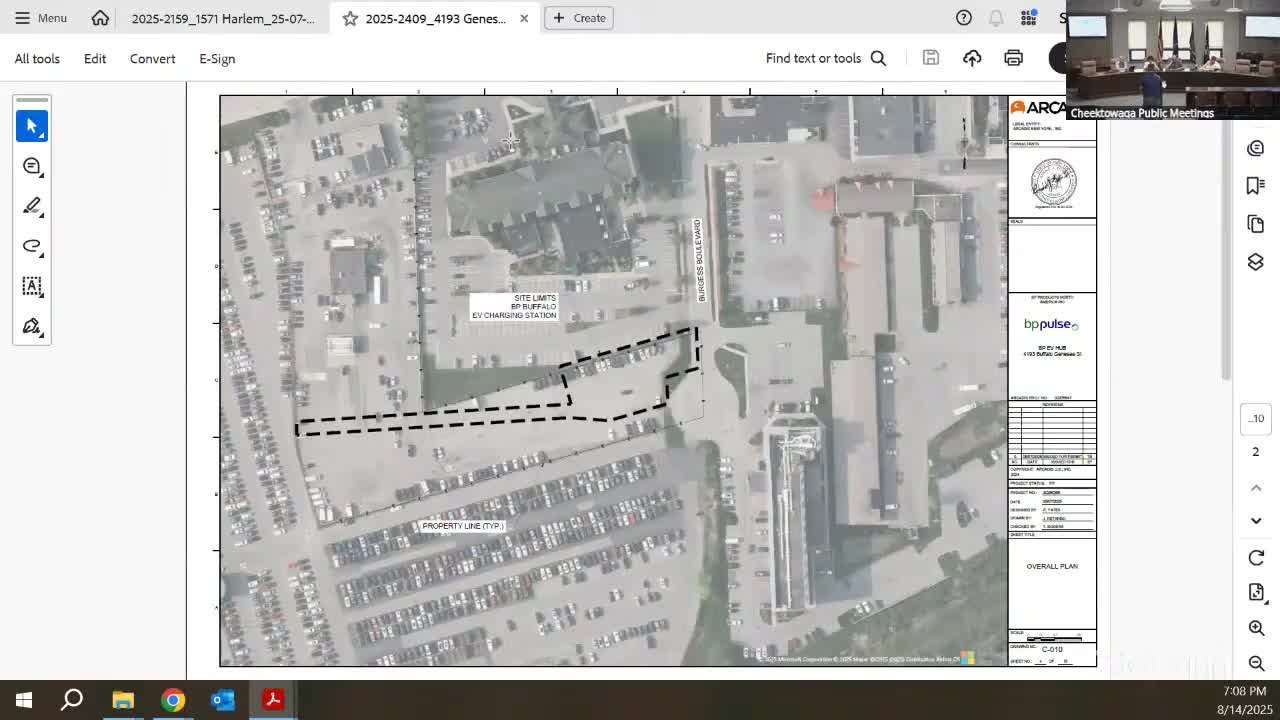Screen dimensions: 1280x720
Task: Choose the Fill & Sign pen tool
Action: point(32,326)
